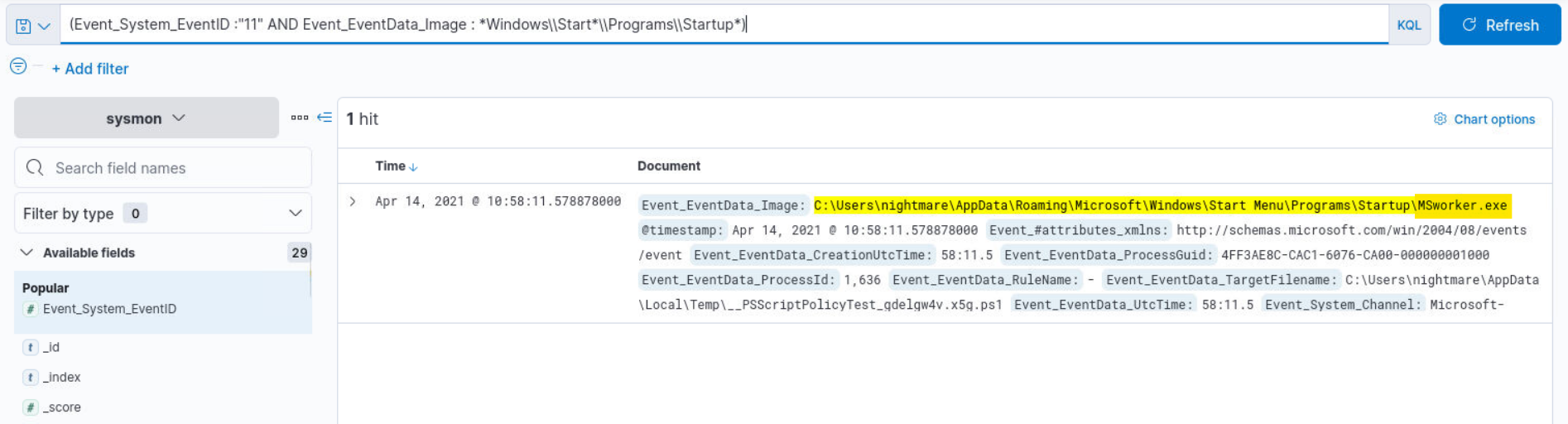Select the _index field in list

coord(62,377)
